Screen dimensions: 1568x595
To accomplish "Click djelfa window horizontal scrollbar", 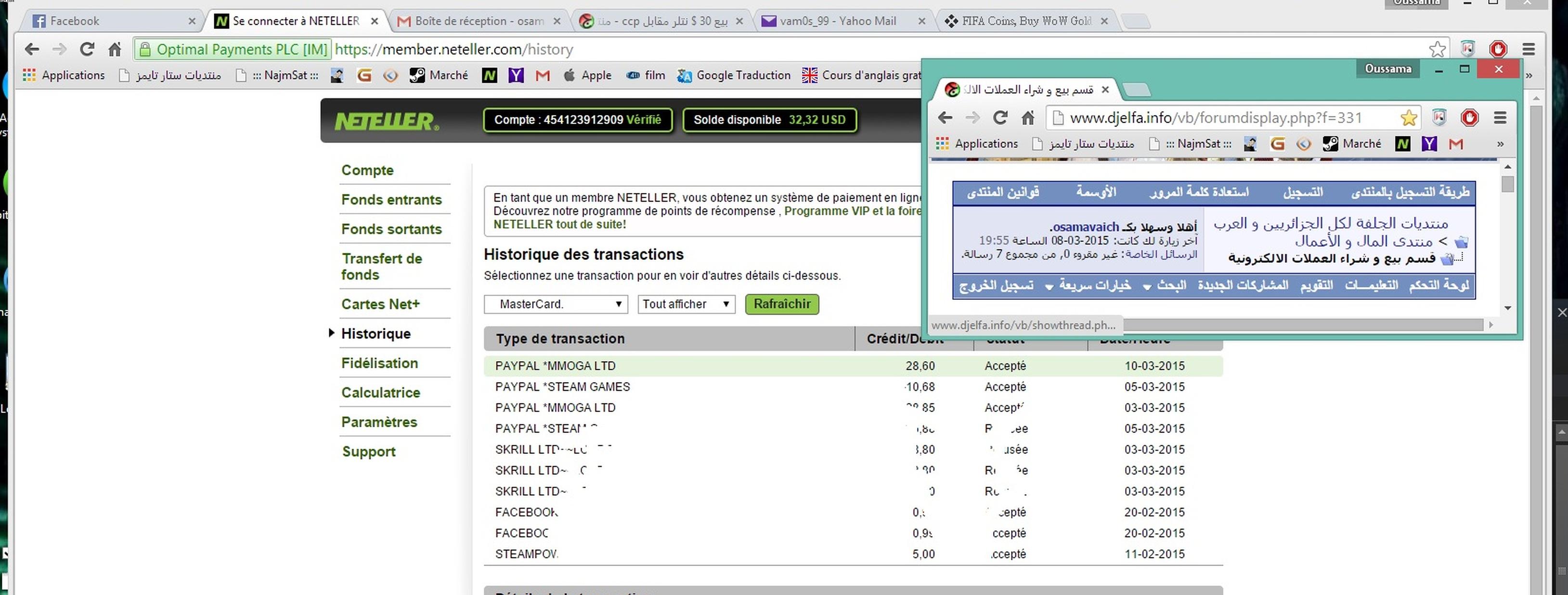I will [1303, 325].
